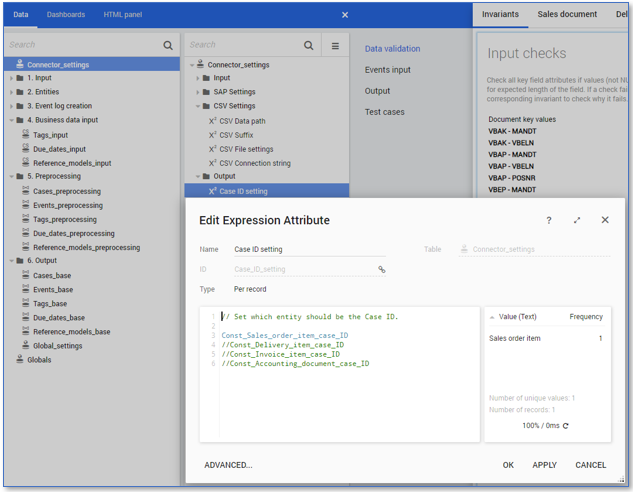The height and width of the screenshot is (492, 633).
Task: Click the expand dialog to fullscreen icon
Action: pos(577,220)
